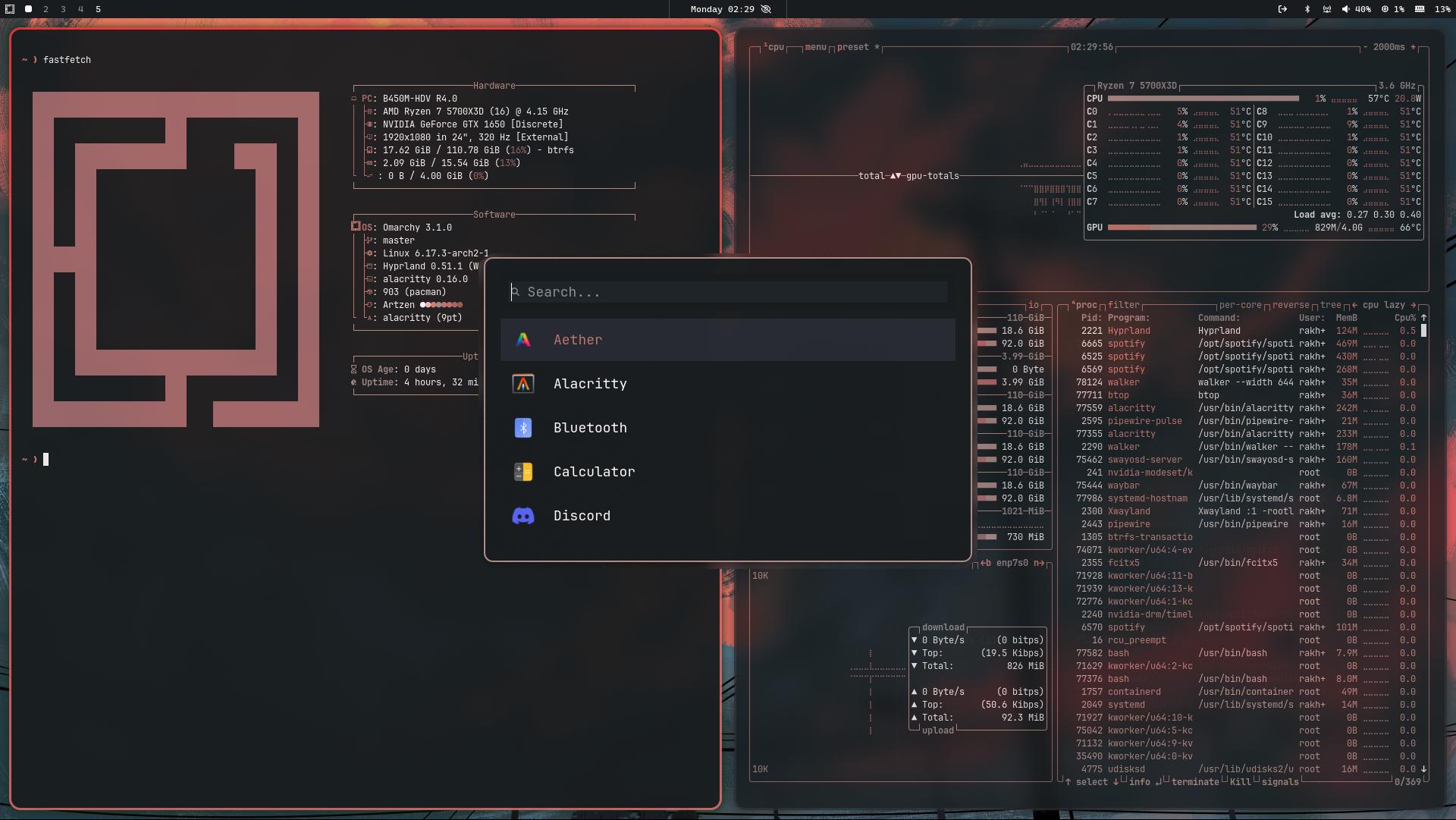Open Discord from the launcher list
1456x820 pixels.
[x=727, y=516]
